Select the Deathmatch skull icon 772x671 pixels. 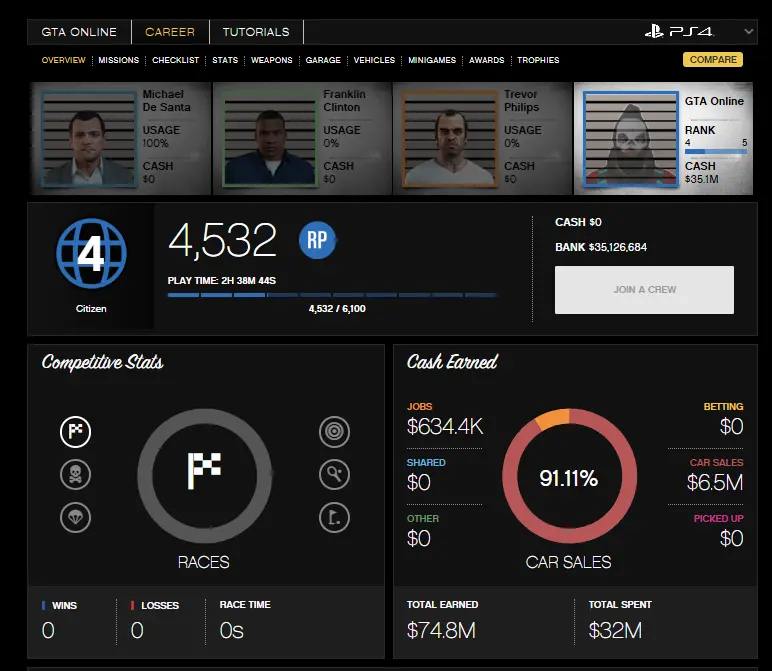(x=76, y=474)
